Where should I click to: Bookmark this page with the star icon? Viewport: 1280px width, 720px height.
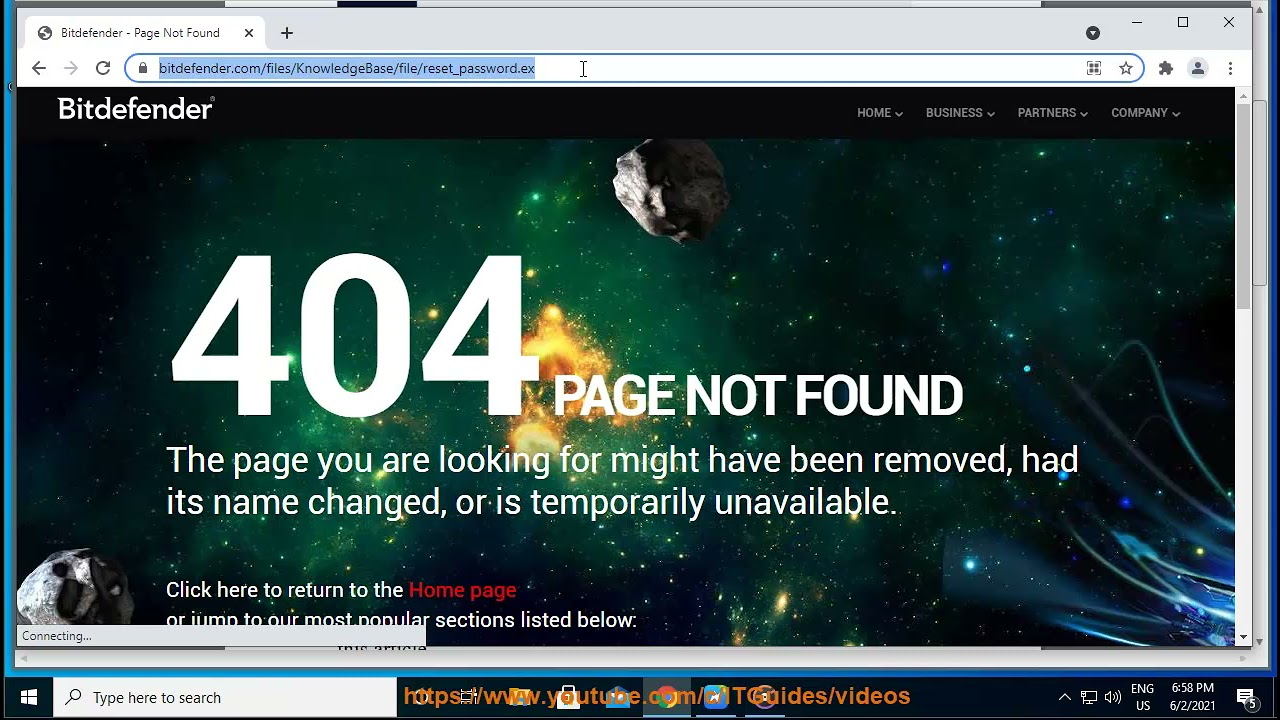(x=1126, y=68)
